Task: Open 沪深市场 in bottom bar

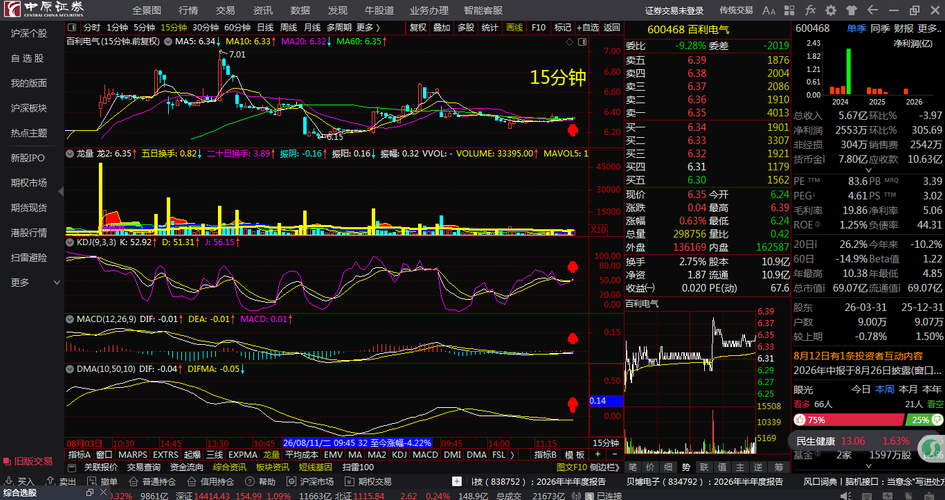Action: coord(310,481)
